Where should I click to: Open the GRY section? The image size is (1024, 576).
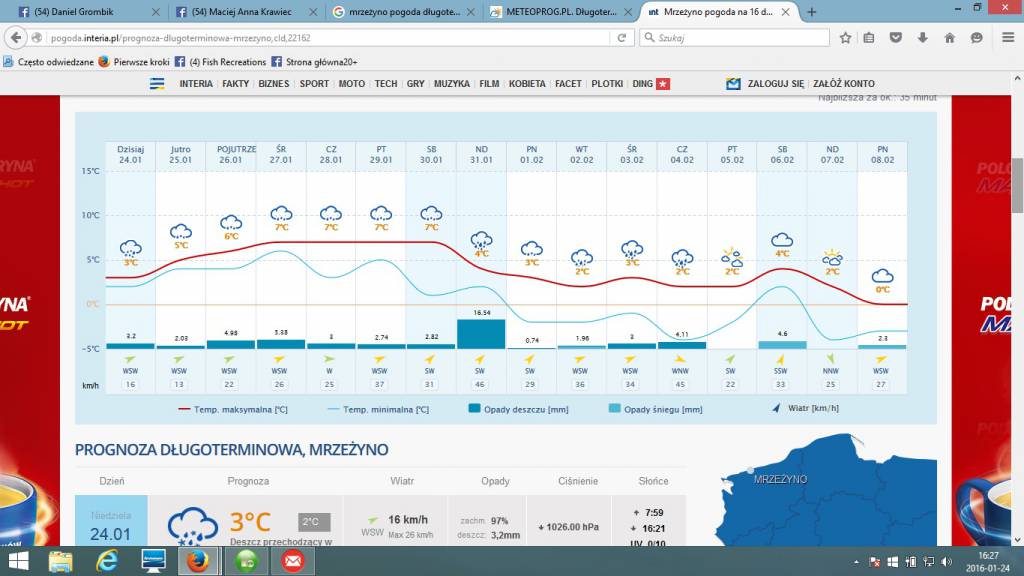point(415,84)
